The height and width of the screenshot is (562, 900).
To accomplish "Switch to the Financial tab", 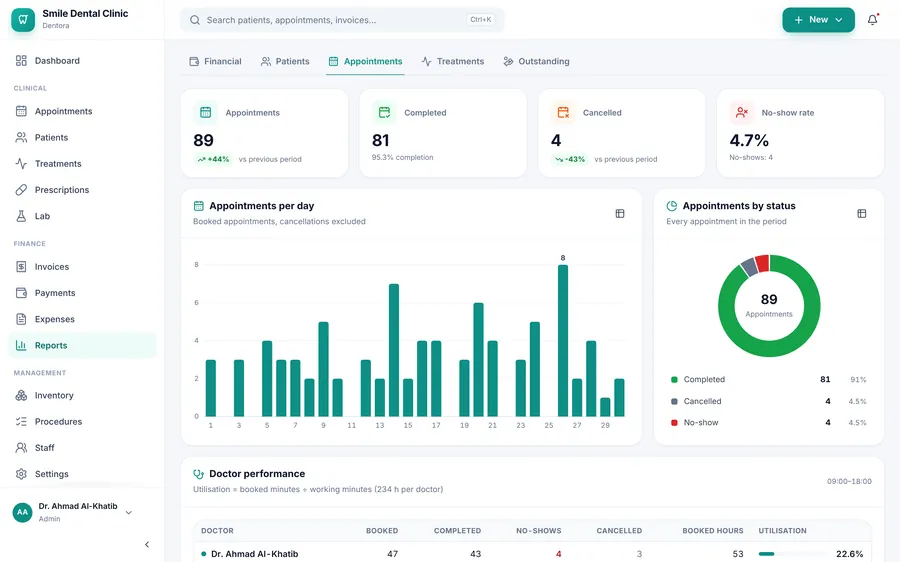I will tap(215, 61).
